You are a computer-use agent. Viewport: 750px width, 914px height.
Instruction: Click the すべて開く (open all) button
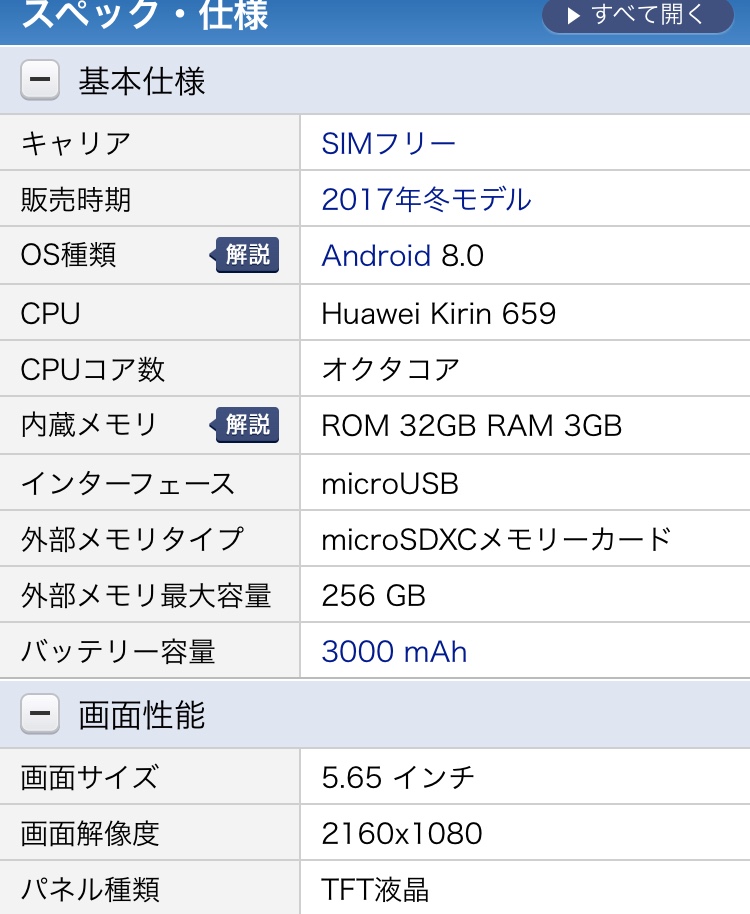(x=637, y=16)
